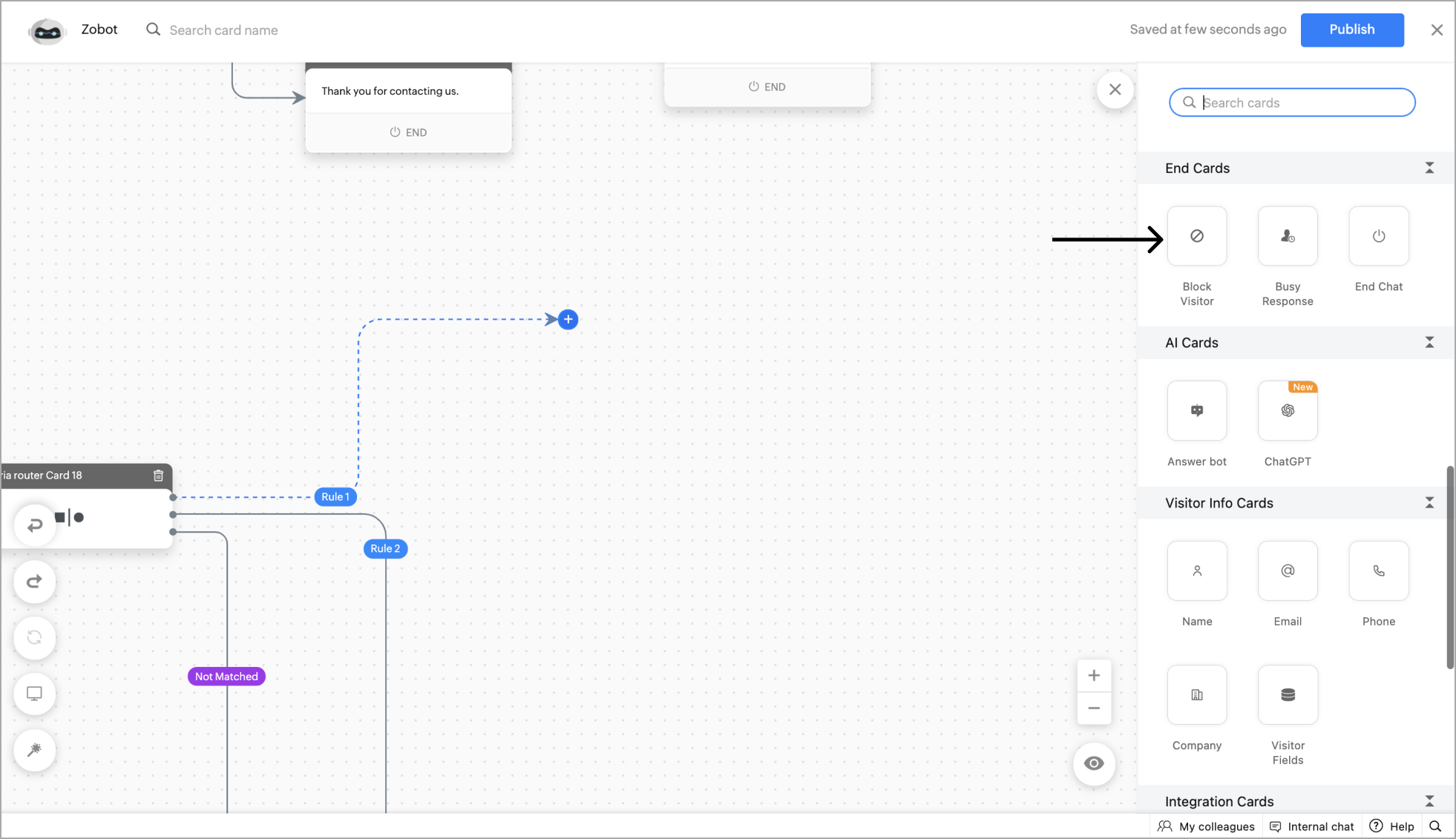The image size is (1456, 839).
Task: Click the Publish button
Action: pyautogui.click(x=1351, y=30)
